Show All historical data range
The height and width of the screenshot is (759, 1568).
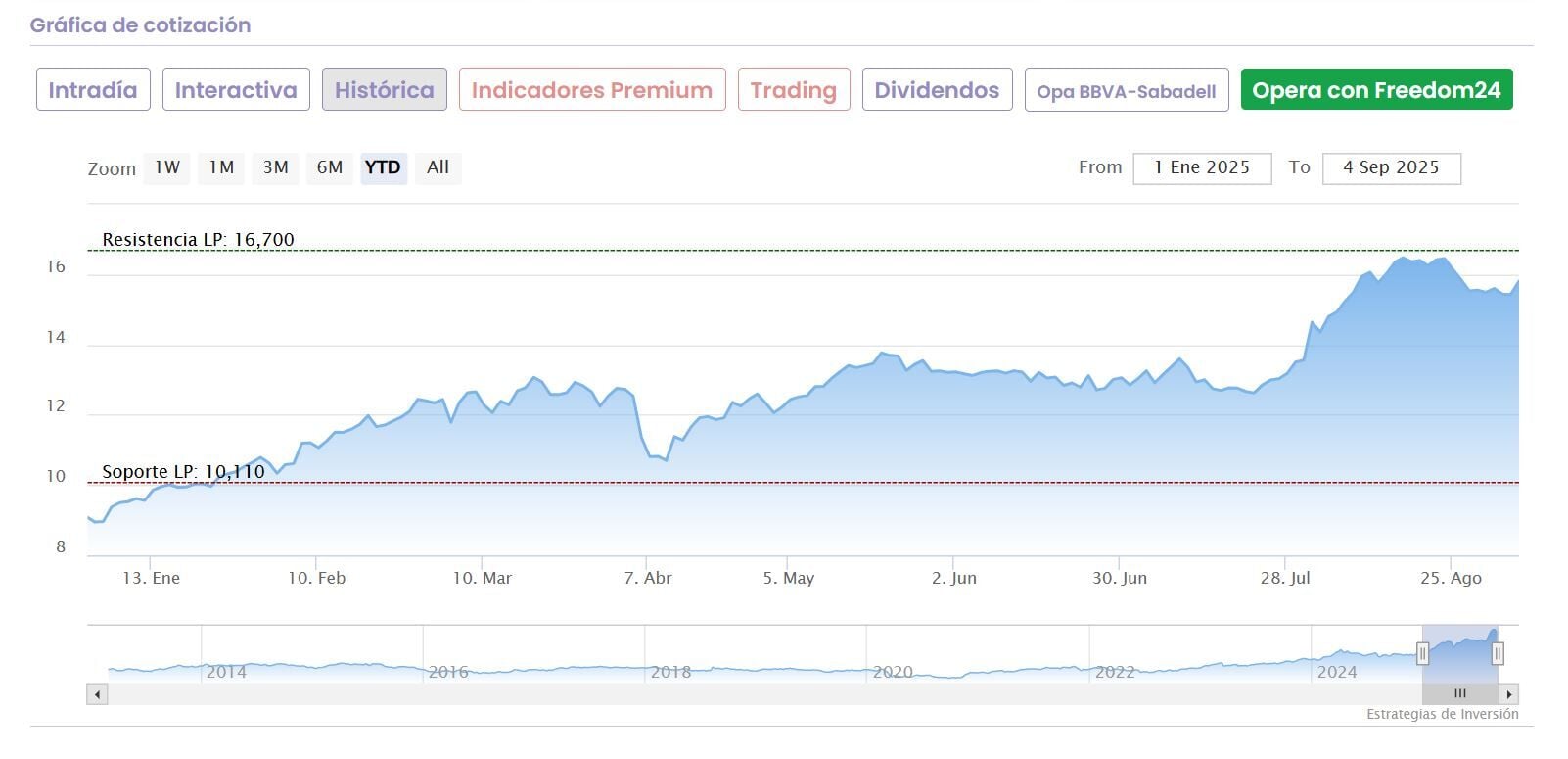[x=438, y=167]
